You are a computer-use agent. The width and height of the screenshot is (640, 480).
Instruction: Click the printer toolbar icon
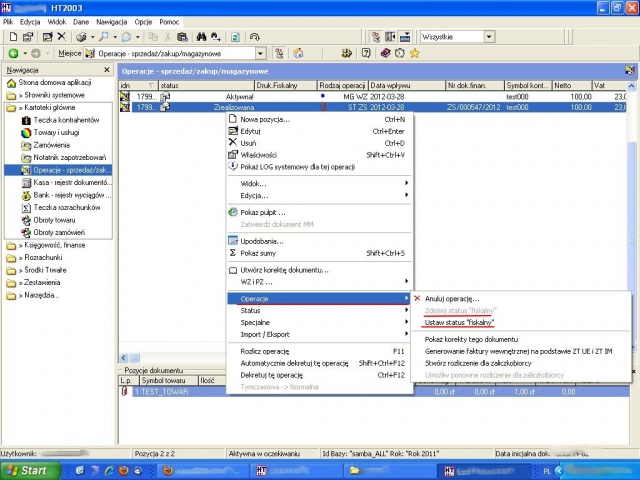pos(82,37)
